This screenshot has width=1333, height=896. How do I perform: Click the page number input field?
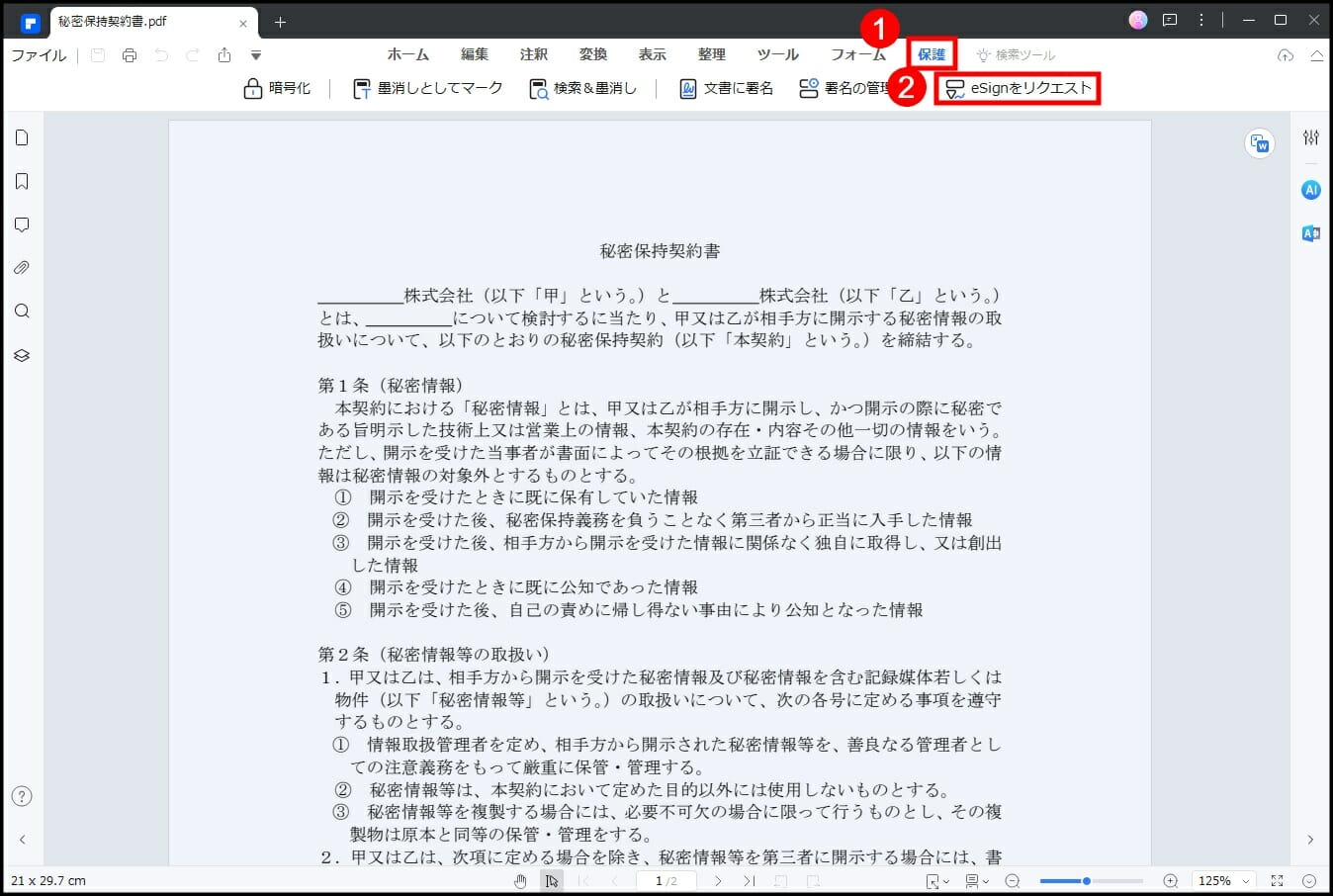(x=666, y=880)
